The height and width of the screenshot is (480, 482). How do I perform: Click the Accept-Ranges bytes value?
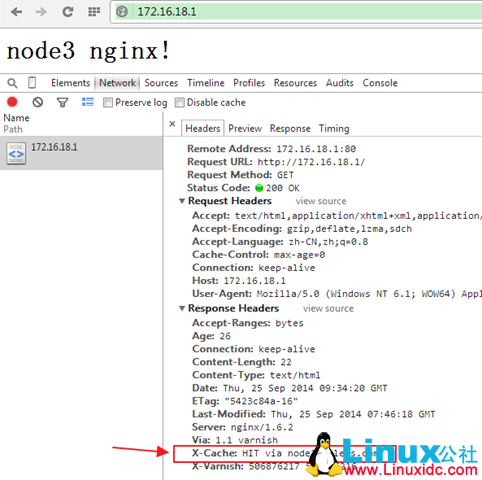[x=289, y=323]
